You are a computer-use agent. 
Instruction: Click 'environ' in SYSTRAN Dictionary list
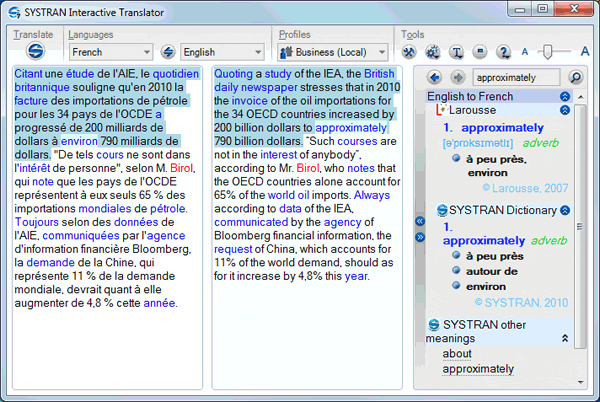point(486,287)
